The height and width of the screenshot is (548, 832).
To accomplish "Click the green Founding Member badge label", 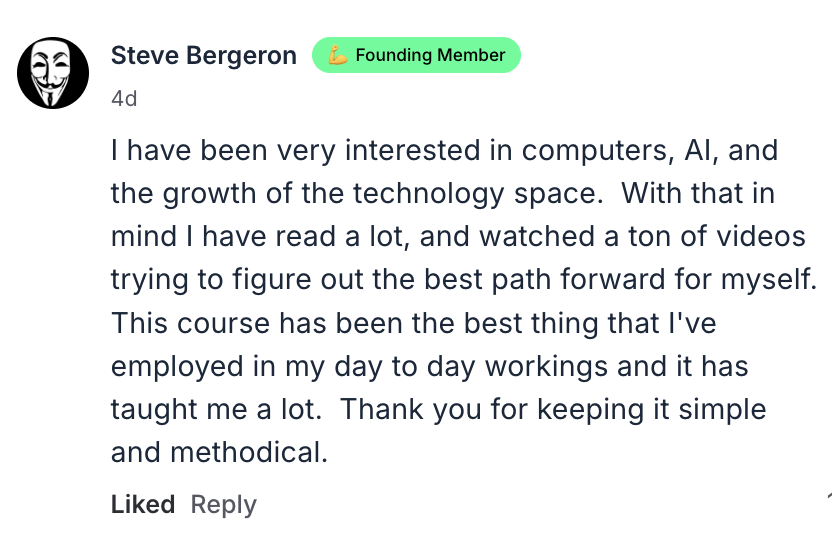I will [429, 55].
